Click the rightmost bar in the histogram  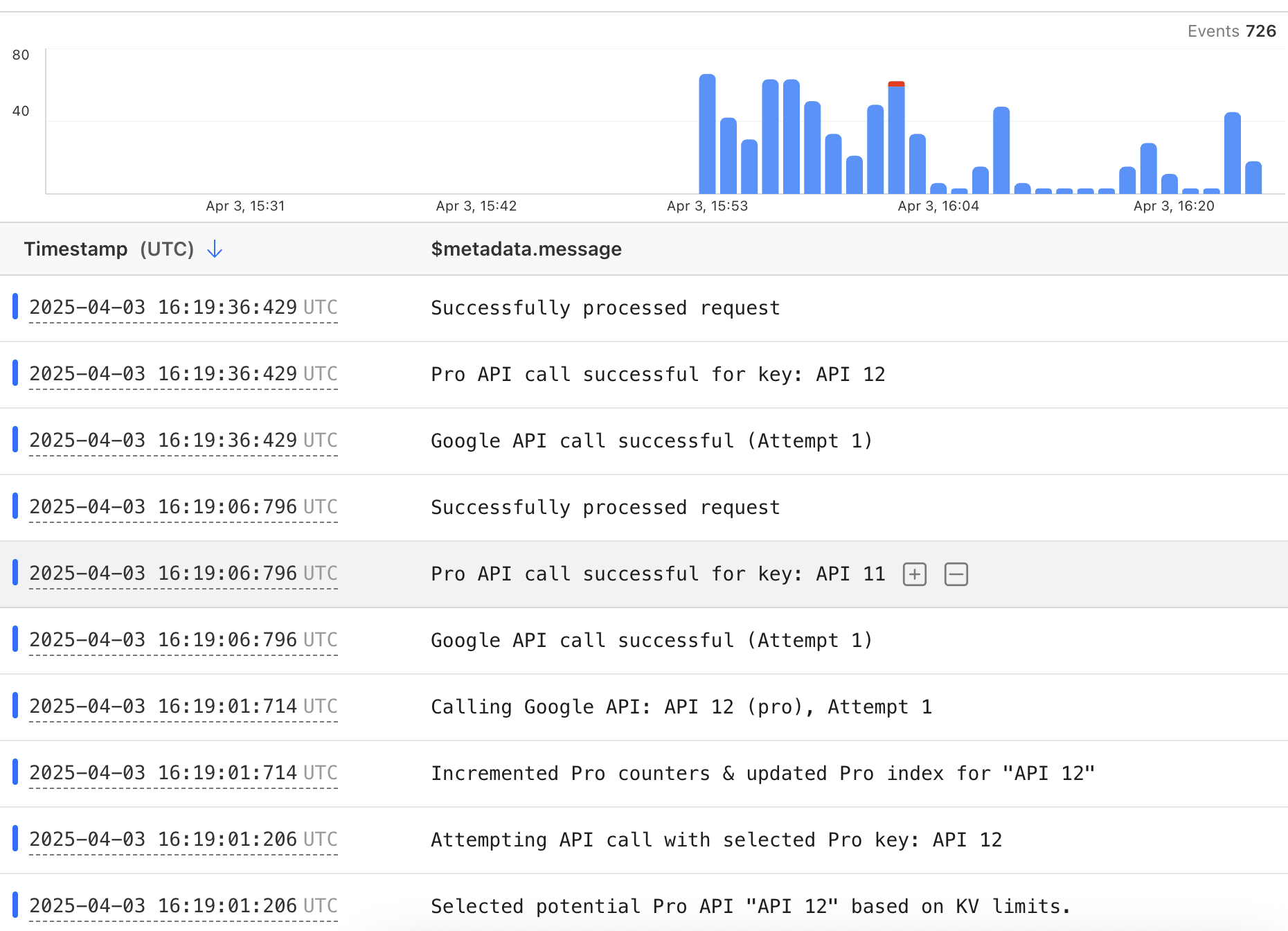[1253, 177]
